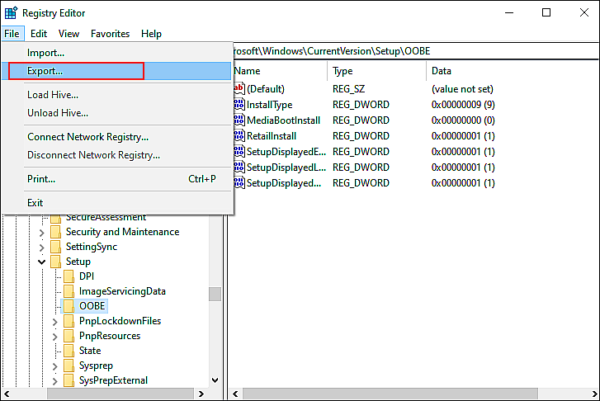Select the OOBE folder icon in tree
Image resolution: width=600 pixels, height=401 pixels.
click(68, 306)
